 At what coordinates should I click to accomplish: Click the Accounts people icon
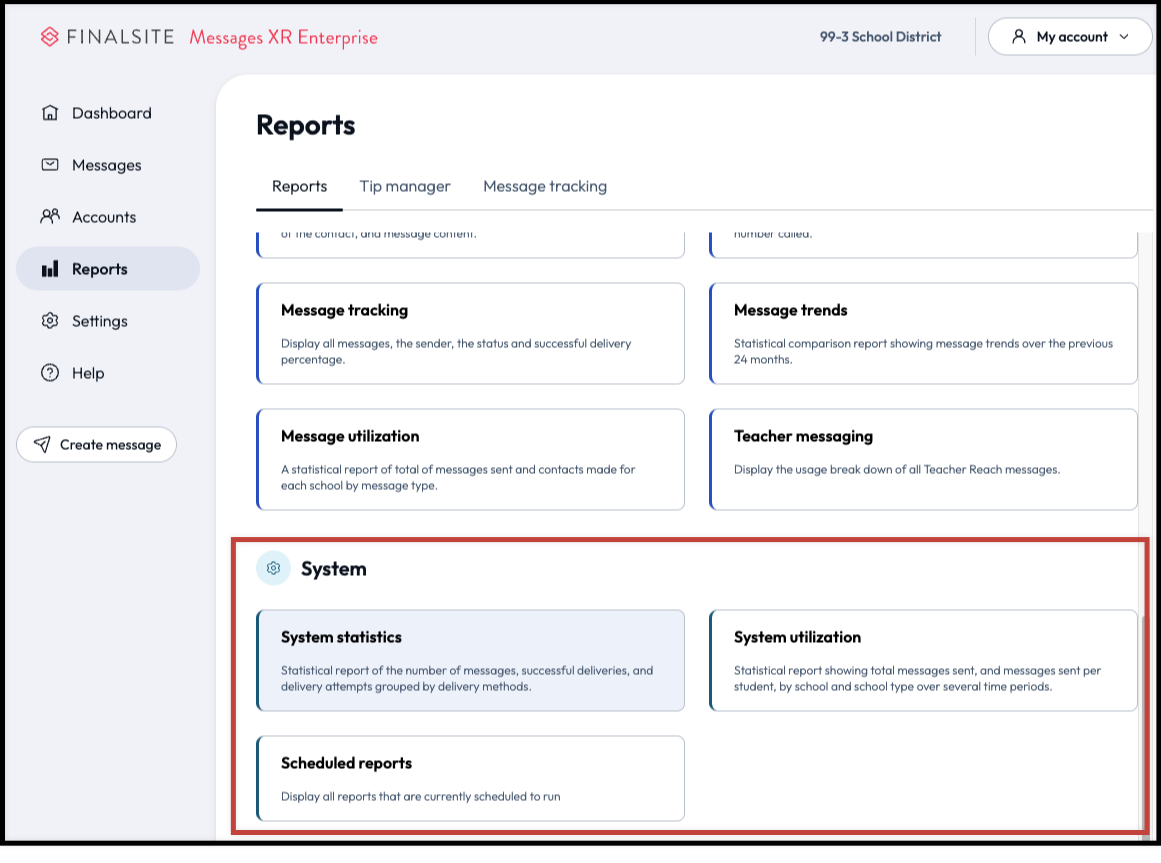pyautogui.click(x=48, y=217)
